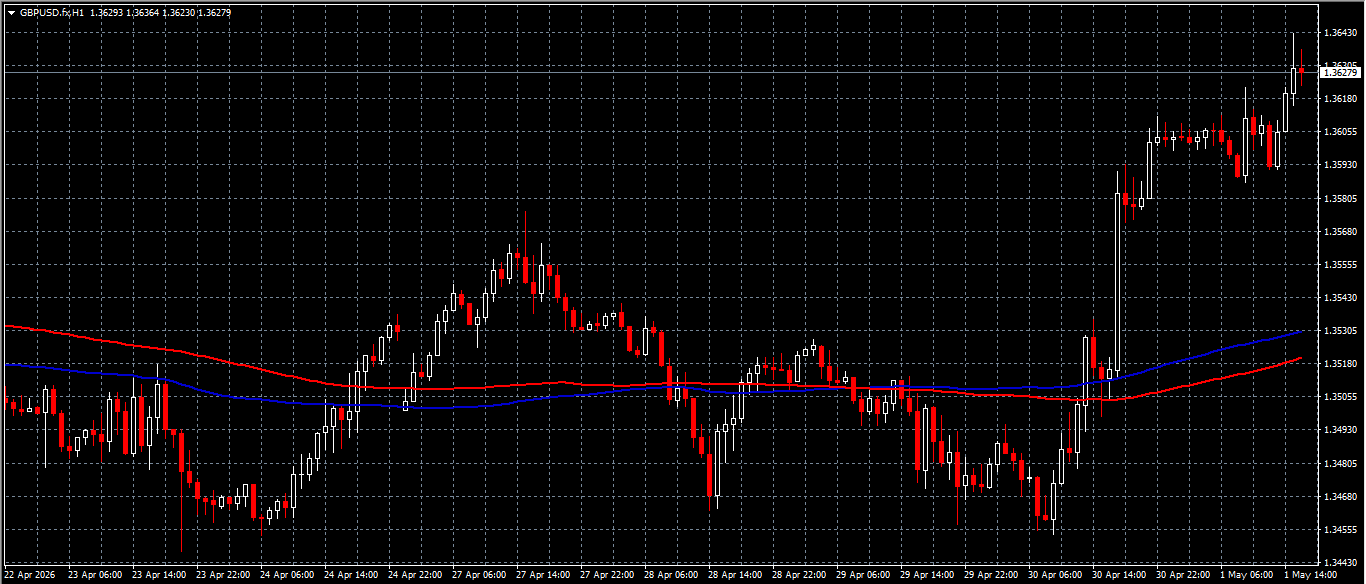Viewport: 1366px width, 584px height.
Task: Click the 29 Apr 14:00 time label
Action: tap(928, 576)
